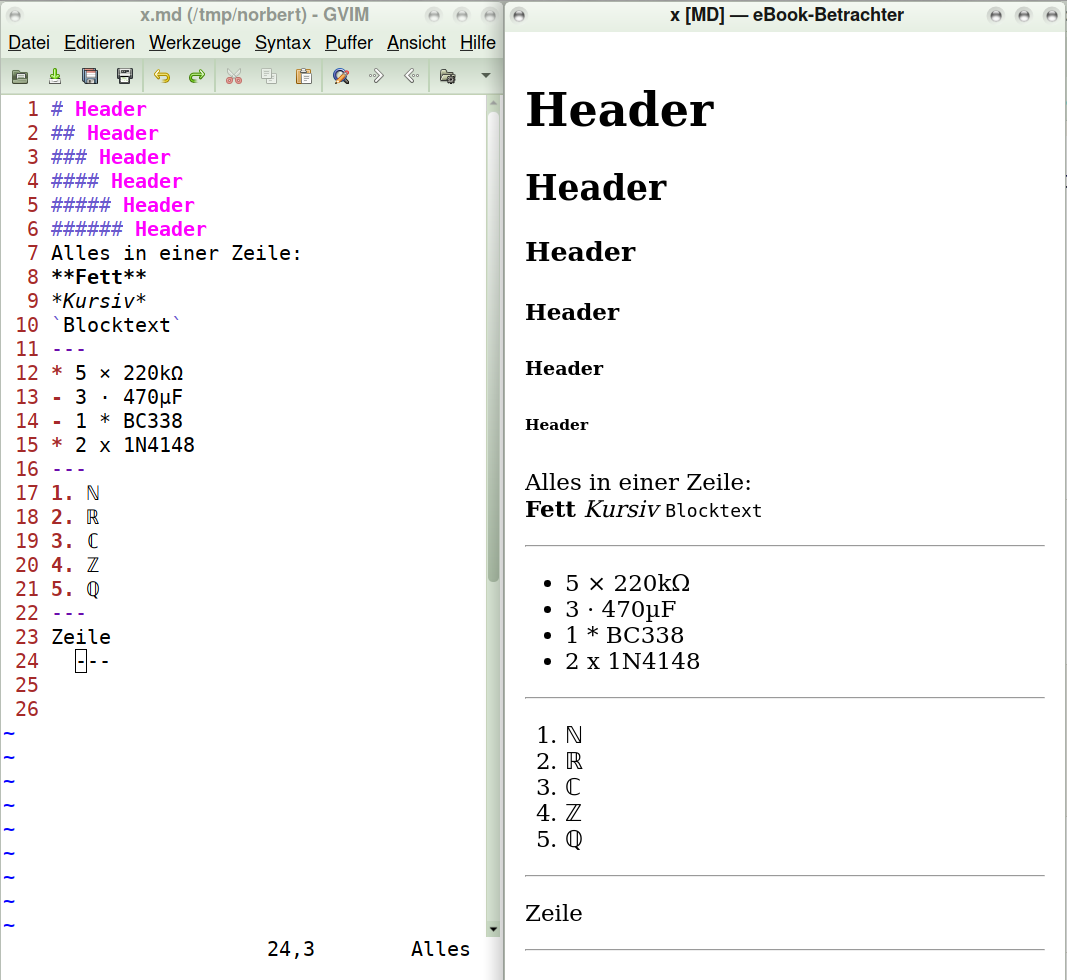The image size is (1067, 980).
Task: Click '- 1 * BC338' line in GVIM
Action: point(117,421)
